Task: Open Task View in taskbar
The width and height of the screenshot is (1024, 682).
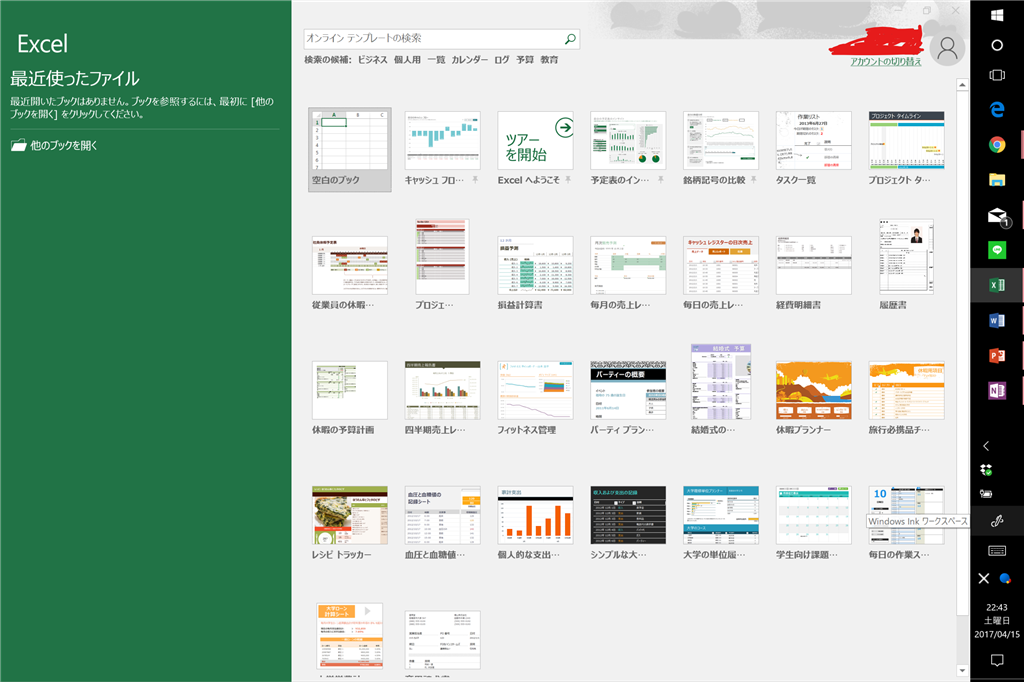Action: [x=997, y=75]
